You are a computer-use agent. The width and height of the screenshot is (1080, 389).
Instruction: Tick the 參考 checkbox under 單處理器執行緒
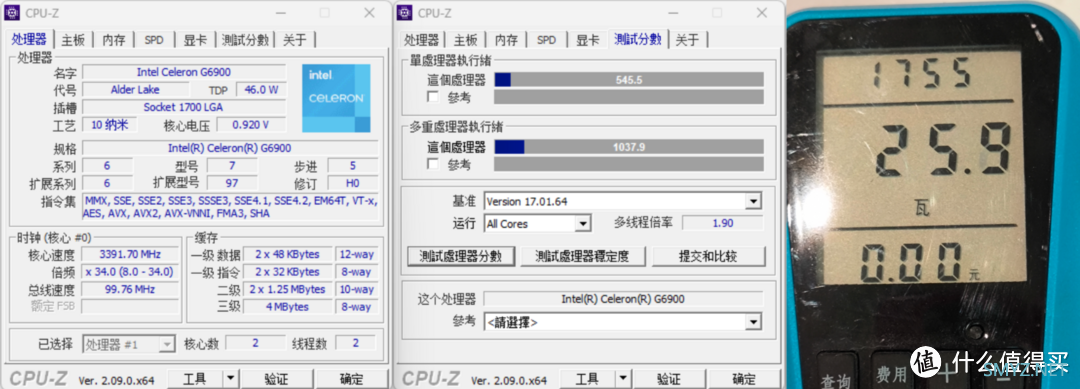coord(433,97)
